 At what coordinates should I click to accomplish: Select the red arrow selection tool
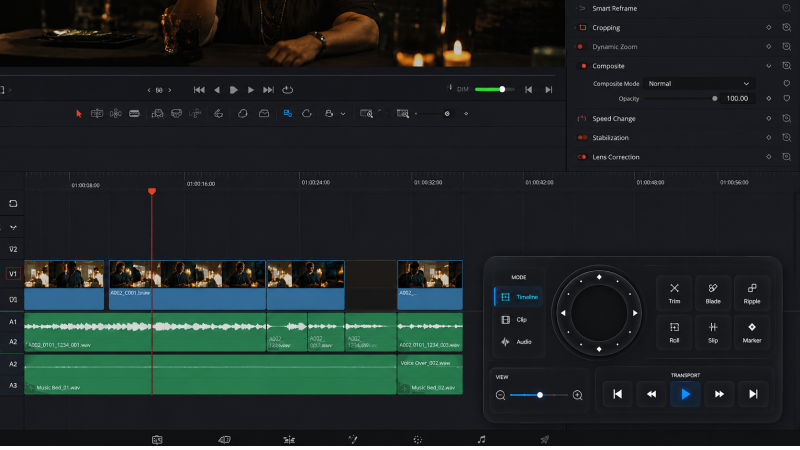[79, 114]
